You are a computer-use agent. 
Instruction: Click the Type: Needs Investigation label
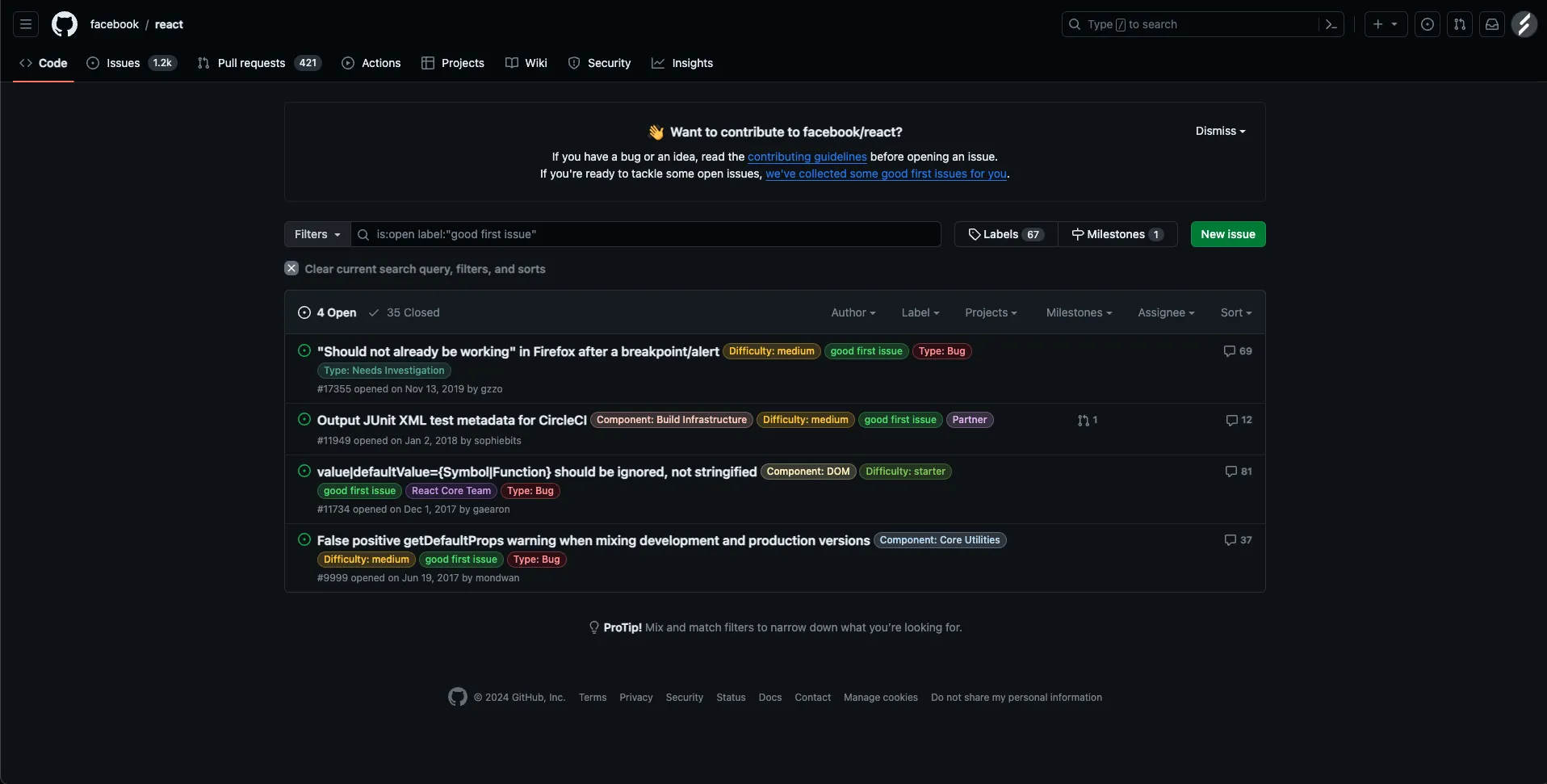tap(384, 371)
